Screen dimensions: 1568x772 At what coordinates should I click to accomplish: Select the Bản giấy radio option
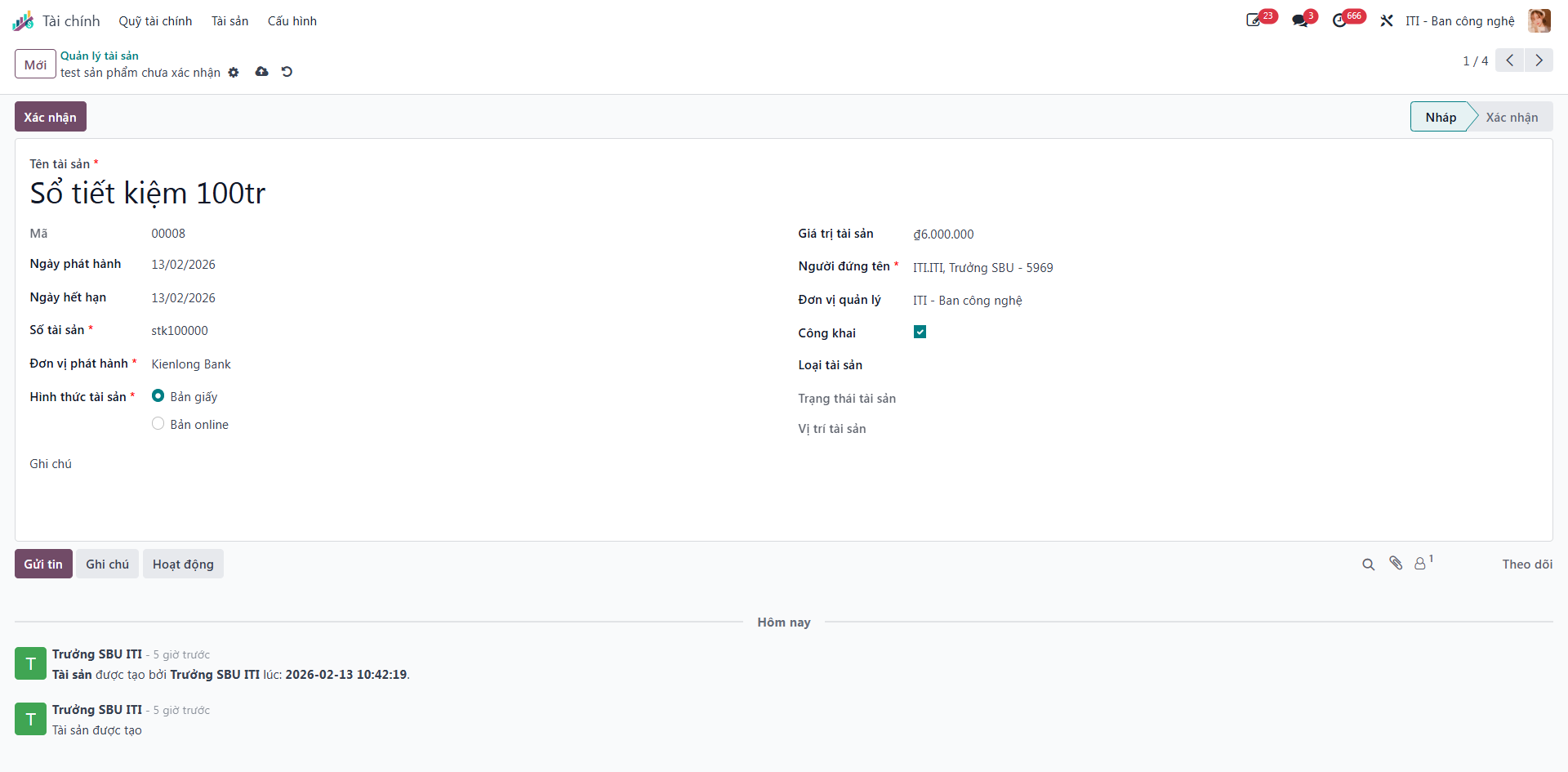158,396
